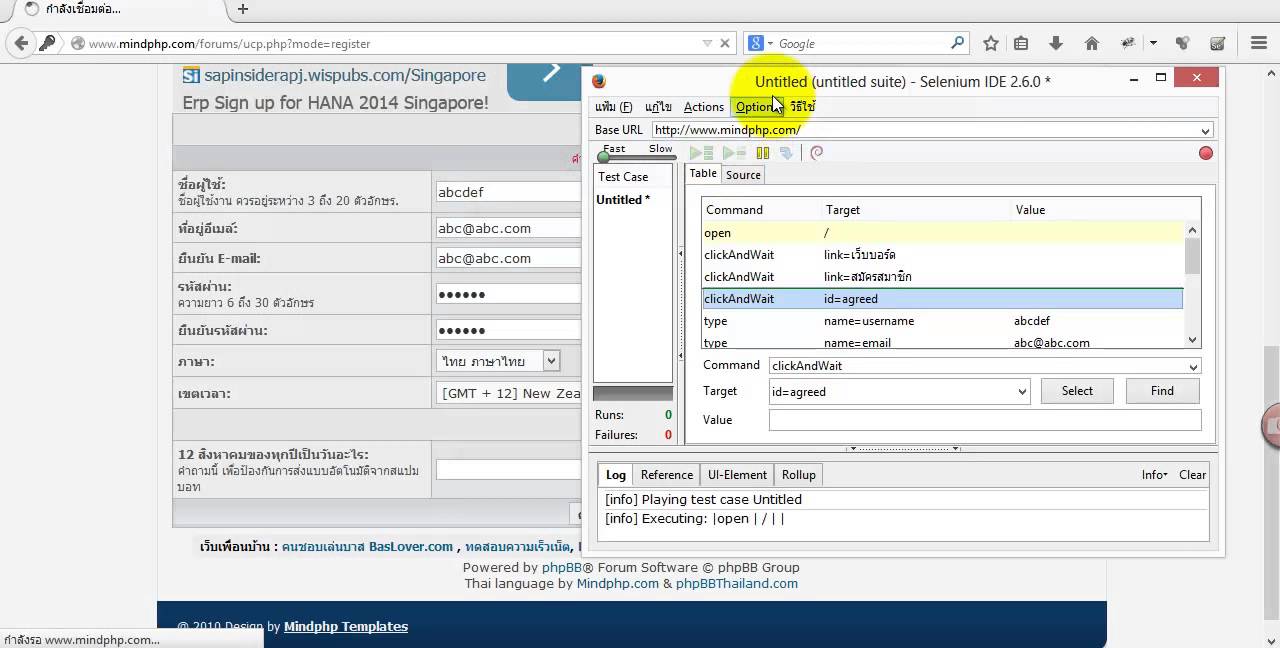
Task: Click the BasLover.com link
Action: [x=411, y=546]
